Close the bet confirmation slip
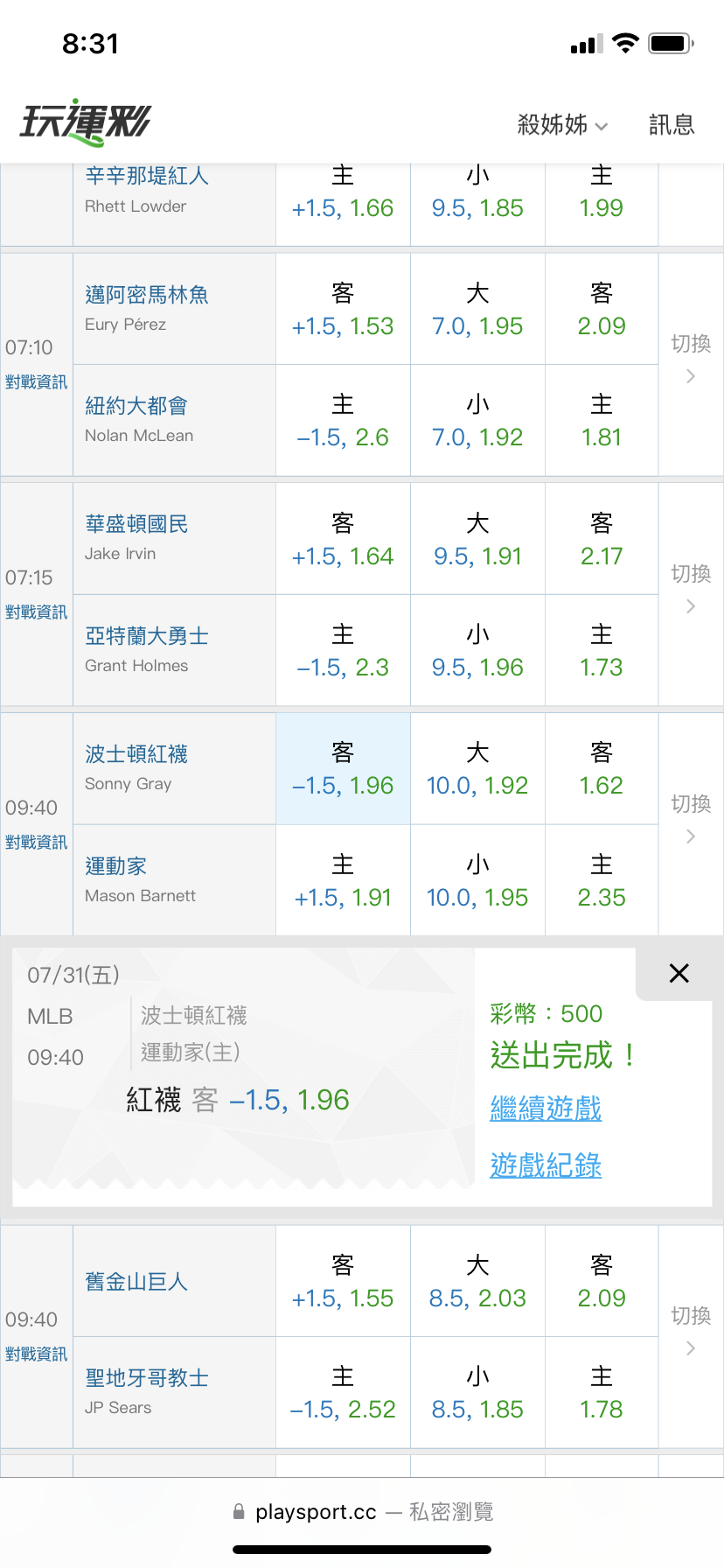The image size is (724, 1568). click(679, 973)
